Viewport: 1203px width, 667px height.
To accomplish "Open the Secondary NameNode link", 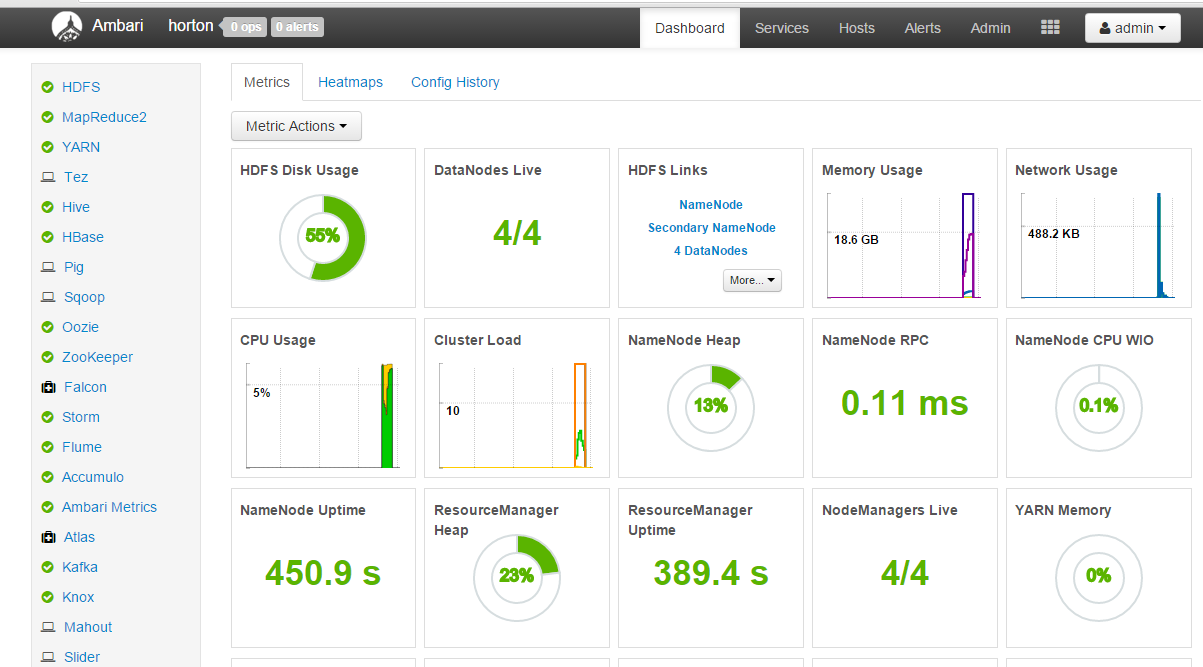I will pos(711,228).
